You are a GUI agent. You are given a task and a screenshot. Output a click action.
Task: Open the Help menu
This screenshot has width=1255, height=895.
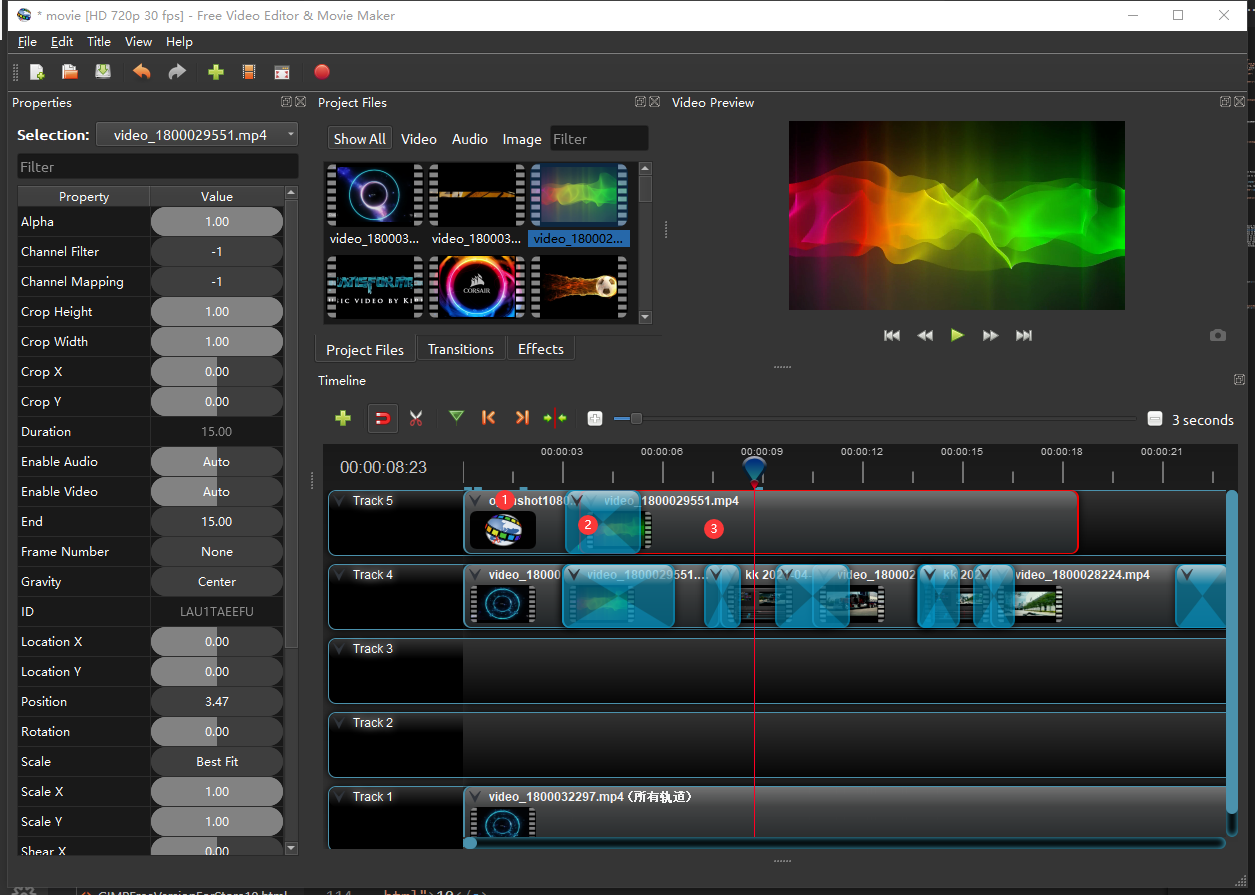point(179,42)
